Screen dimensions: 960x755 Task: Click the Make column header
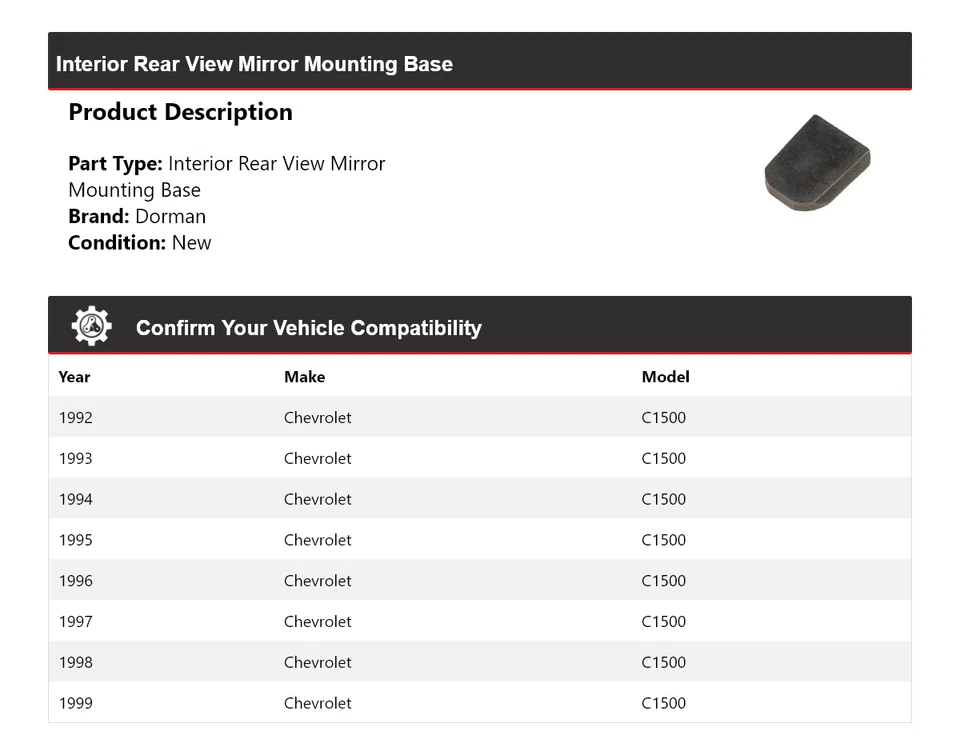(x=304, y=377)
